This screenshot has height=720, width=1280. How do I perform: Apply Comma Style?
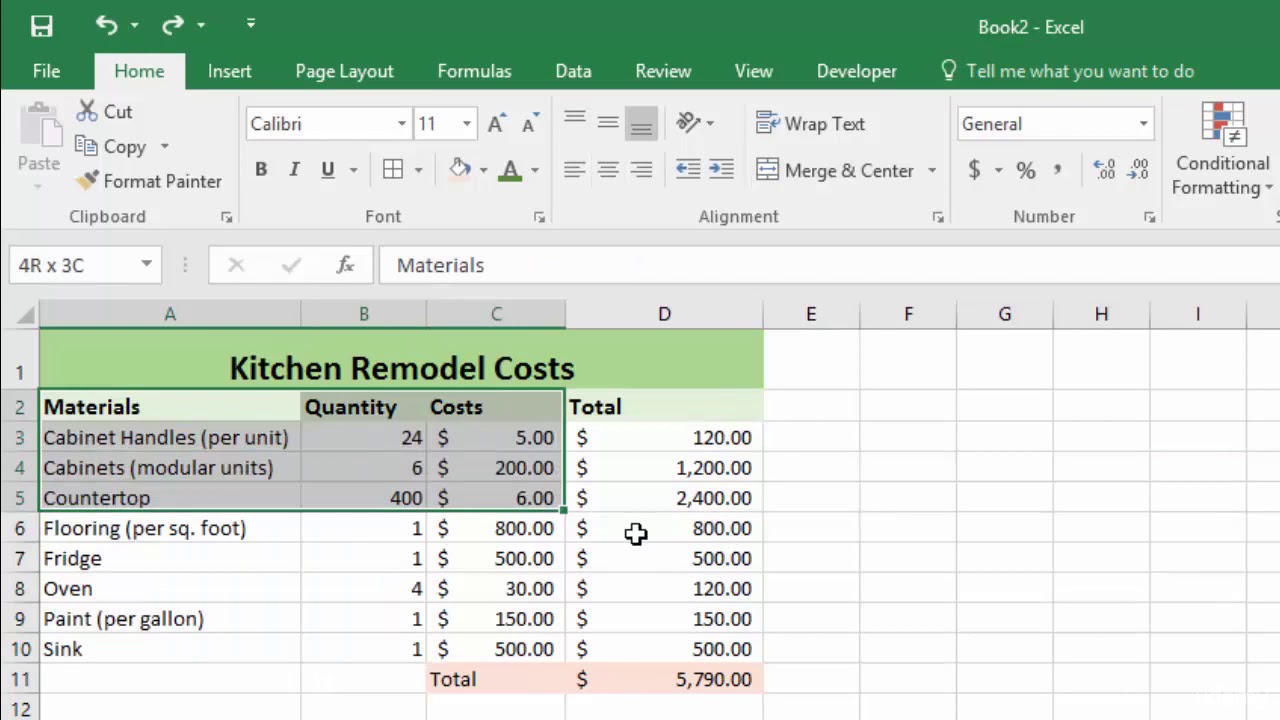pos(1057,170)
